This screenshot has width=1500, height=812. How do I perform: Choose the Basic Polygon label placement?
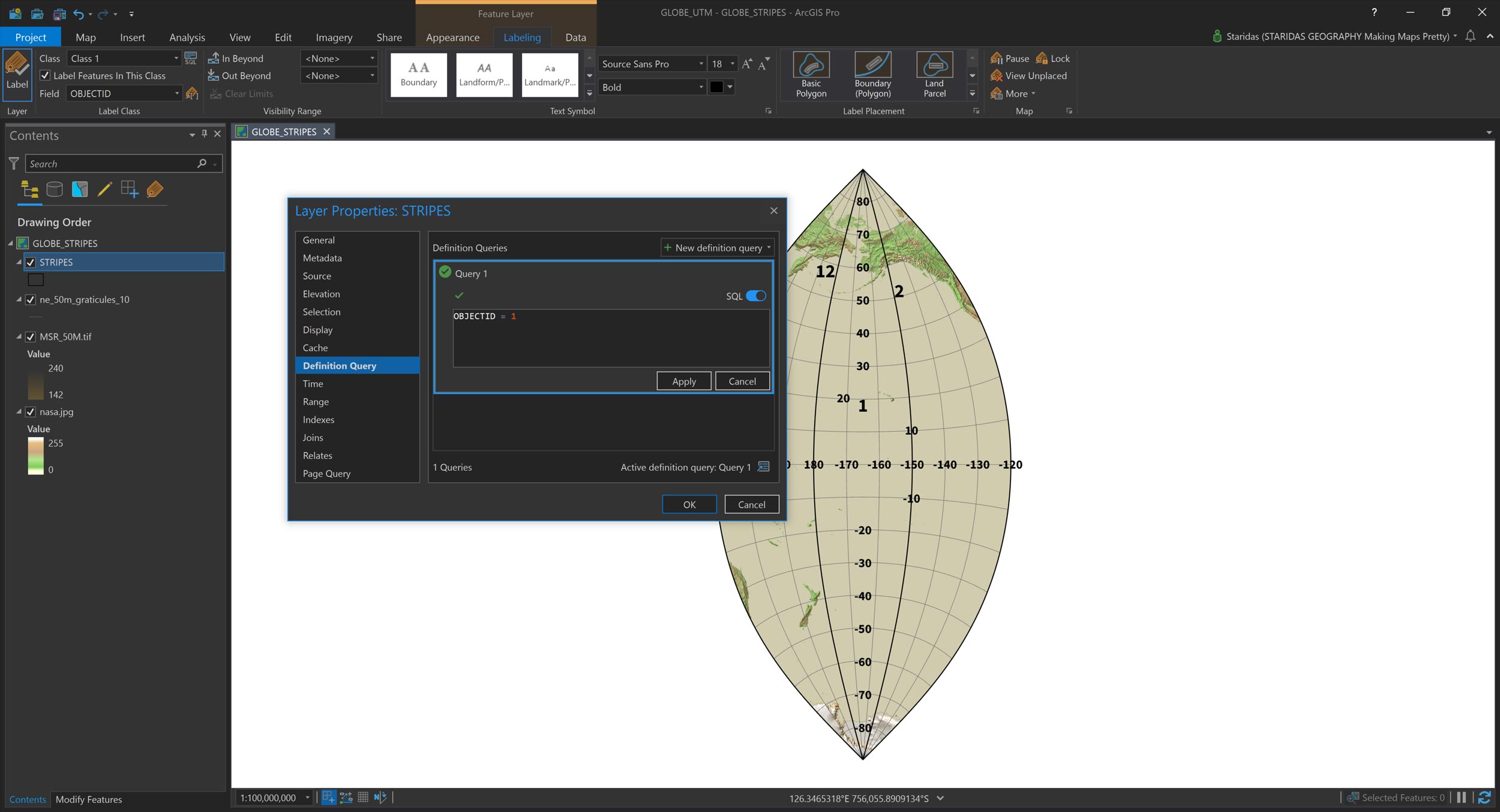click(811, 74)
